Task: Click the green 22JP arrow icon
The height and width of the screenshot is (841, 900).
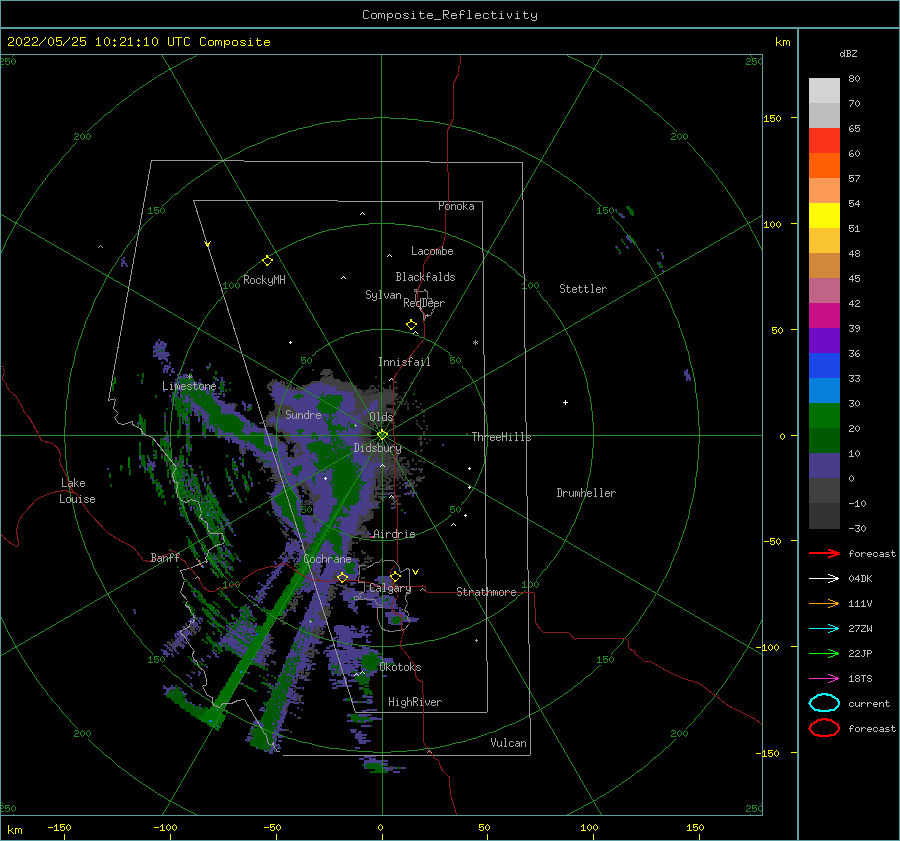Action: (x=824, y=653)
